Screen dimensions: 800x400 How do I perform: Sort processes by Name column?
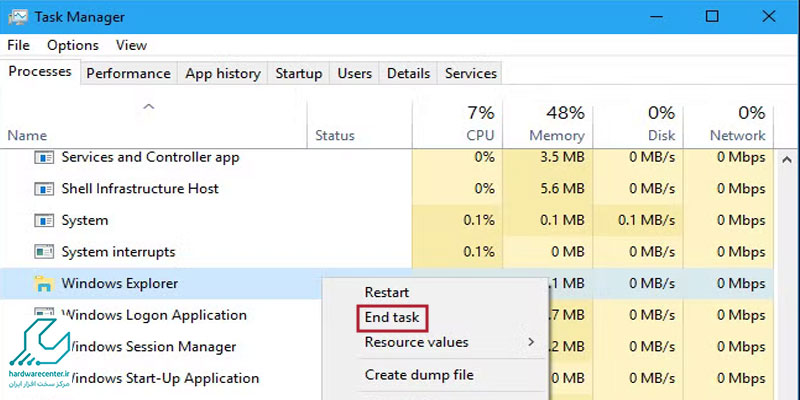click(x=27, y=136)
